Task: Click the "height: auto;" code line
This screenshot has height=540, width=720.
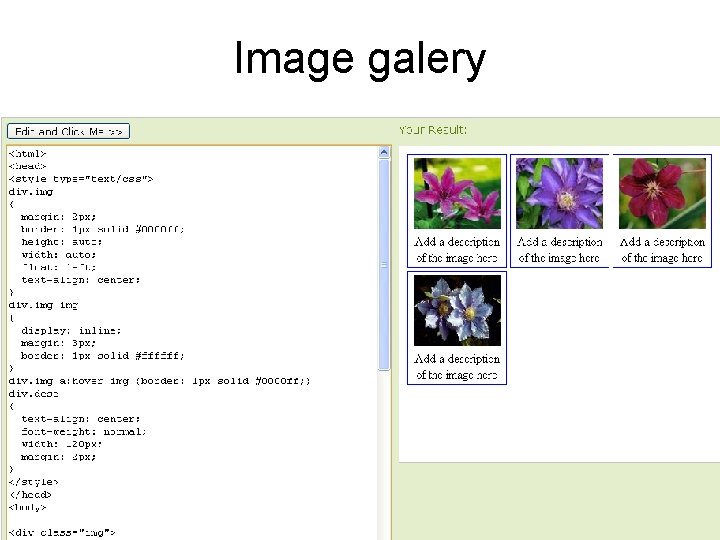Action: point(62,242)
